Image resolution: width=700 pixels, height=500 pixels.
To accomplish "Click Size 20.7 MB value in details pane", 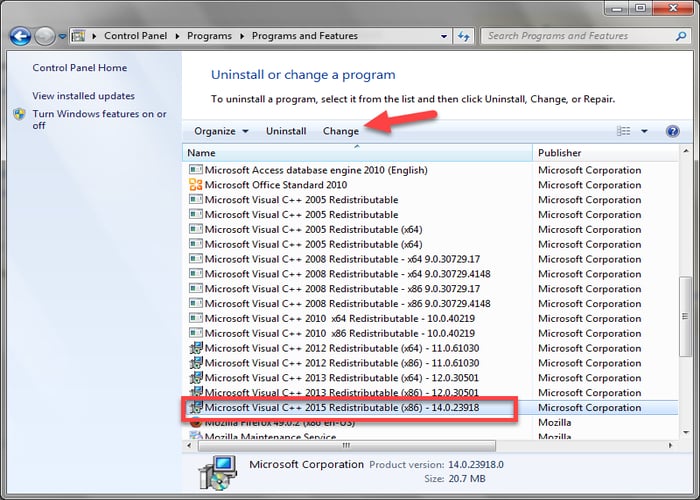I will [x=466, y=479].
